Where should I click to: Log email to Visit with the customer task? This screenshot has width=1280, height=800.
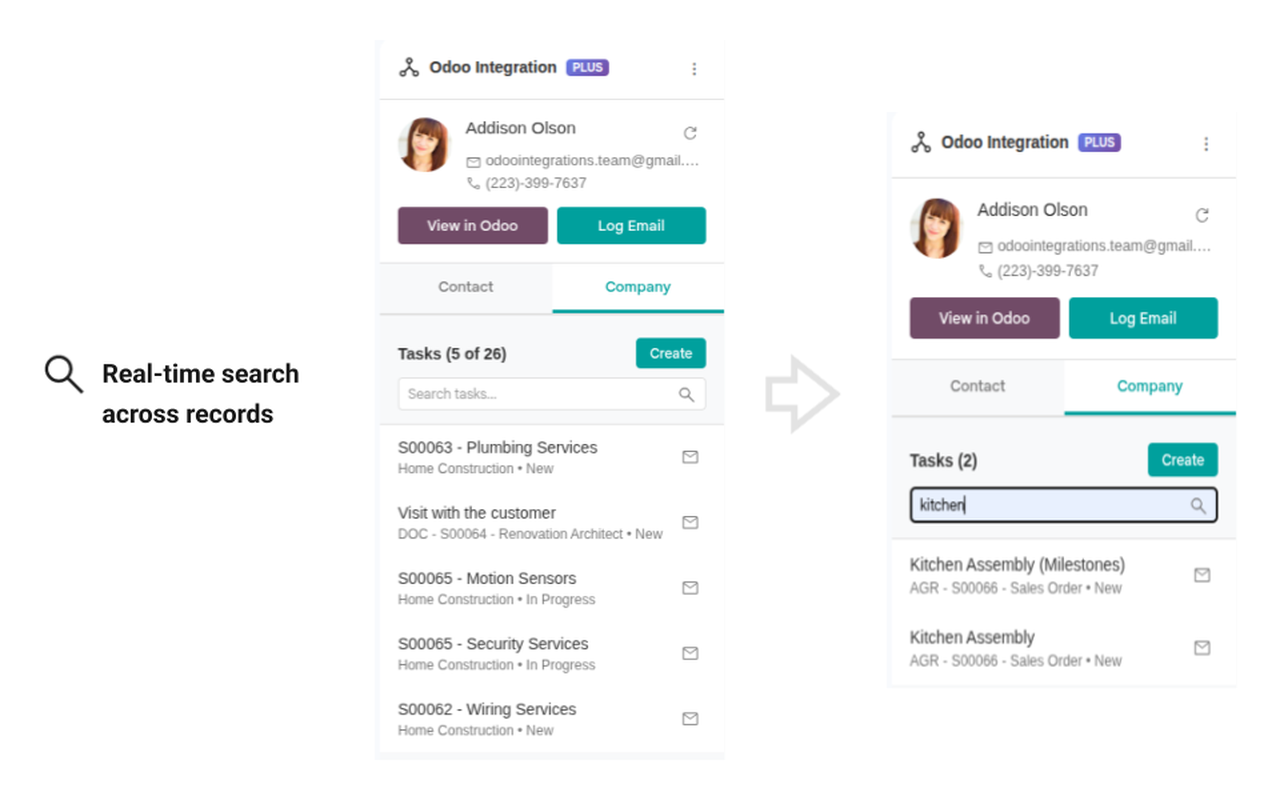click(x=690, y=522)
